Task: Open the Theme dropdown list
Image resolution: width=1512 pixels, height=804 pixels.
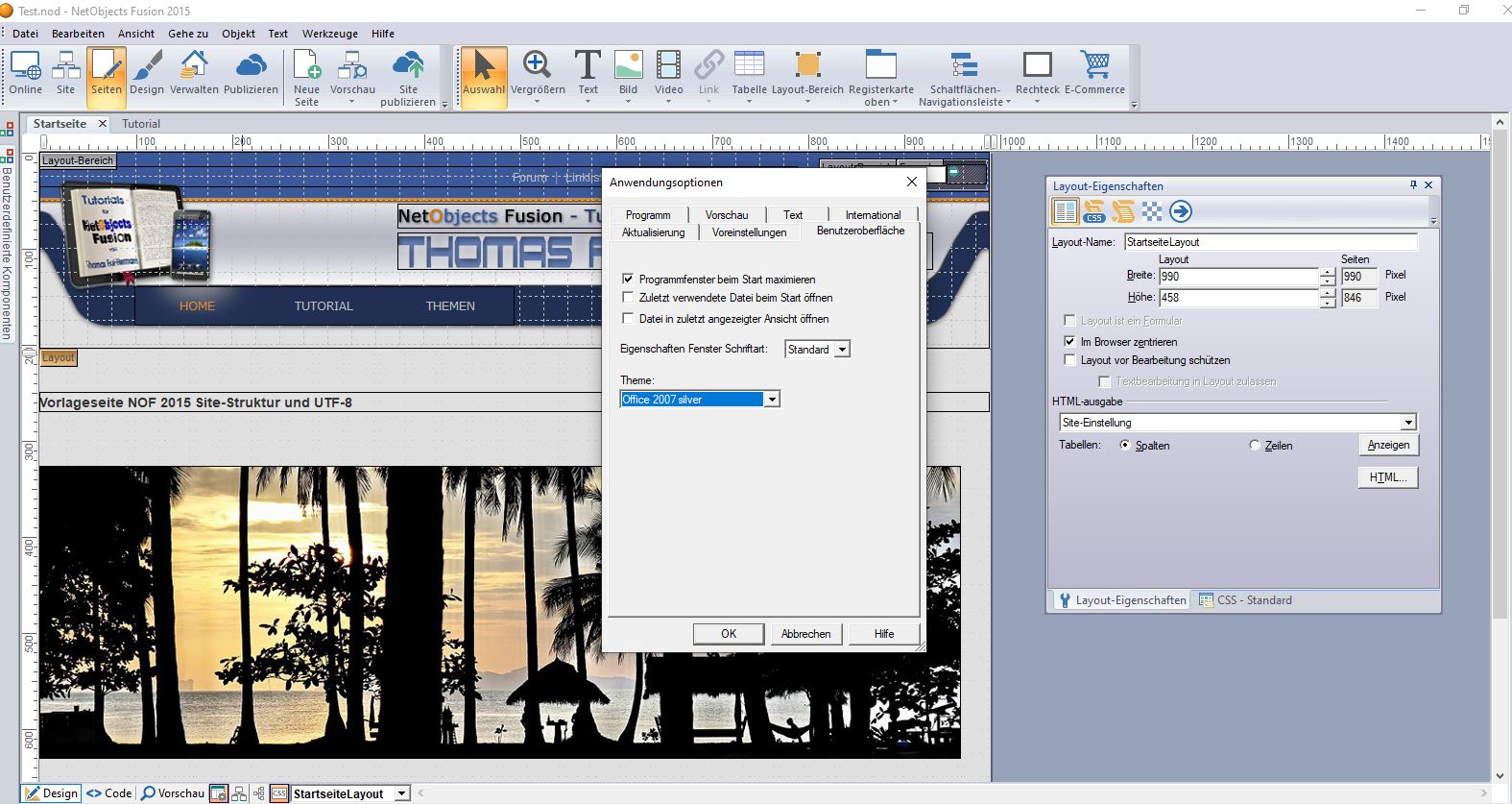Action: (772, 400)
